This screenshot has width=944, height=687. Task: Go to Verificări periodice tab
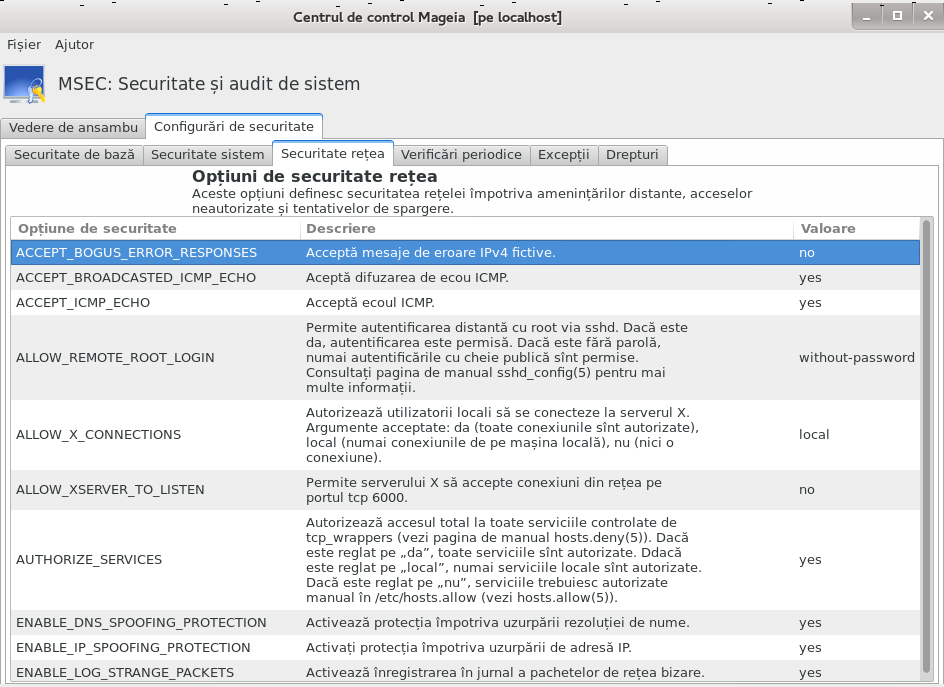pyautogui.click(x=461, y=155)
